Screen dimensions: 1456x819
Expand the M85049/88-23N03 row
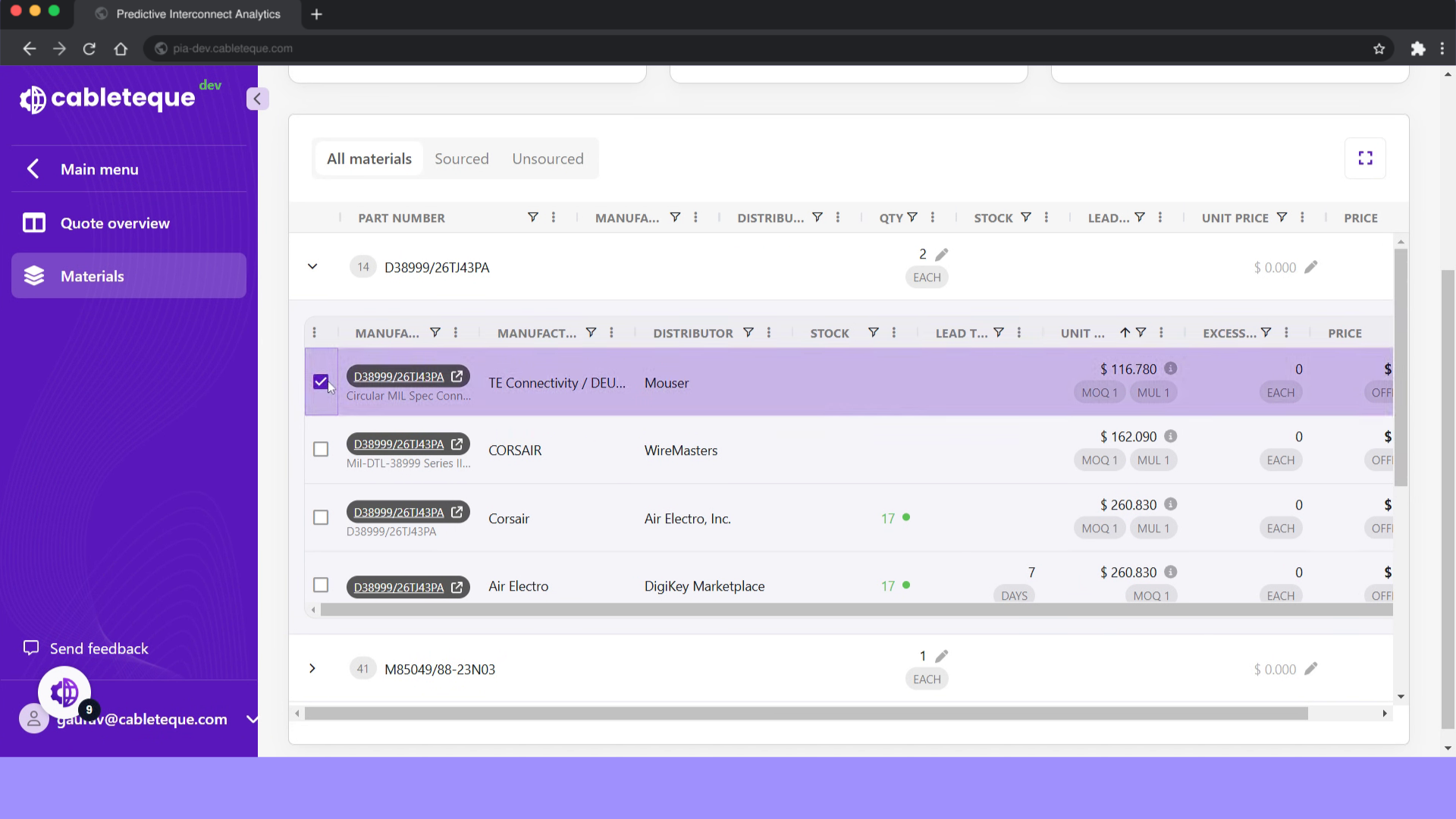pyautogui.click(x=312, y=669)
